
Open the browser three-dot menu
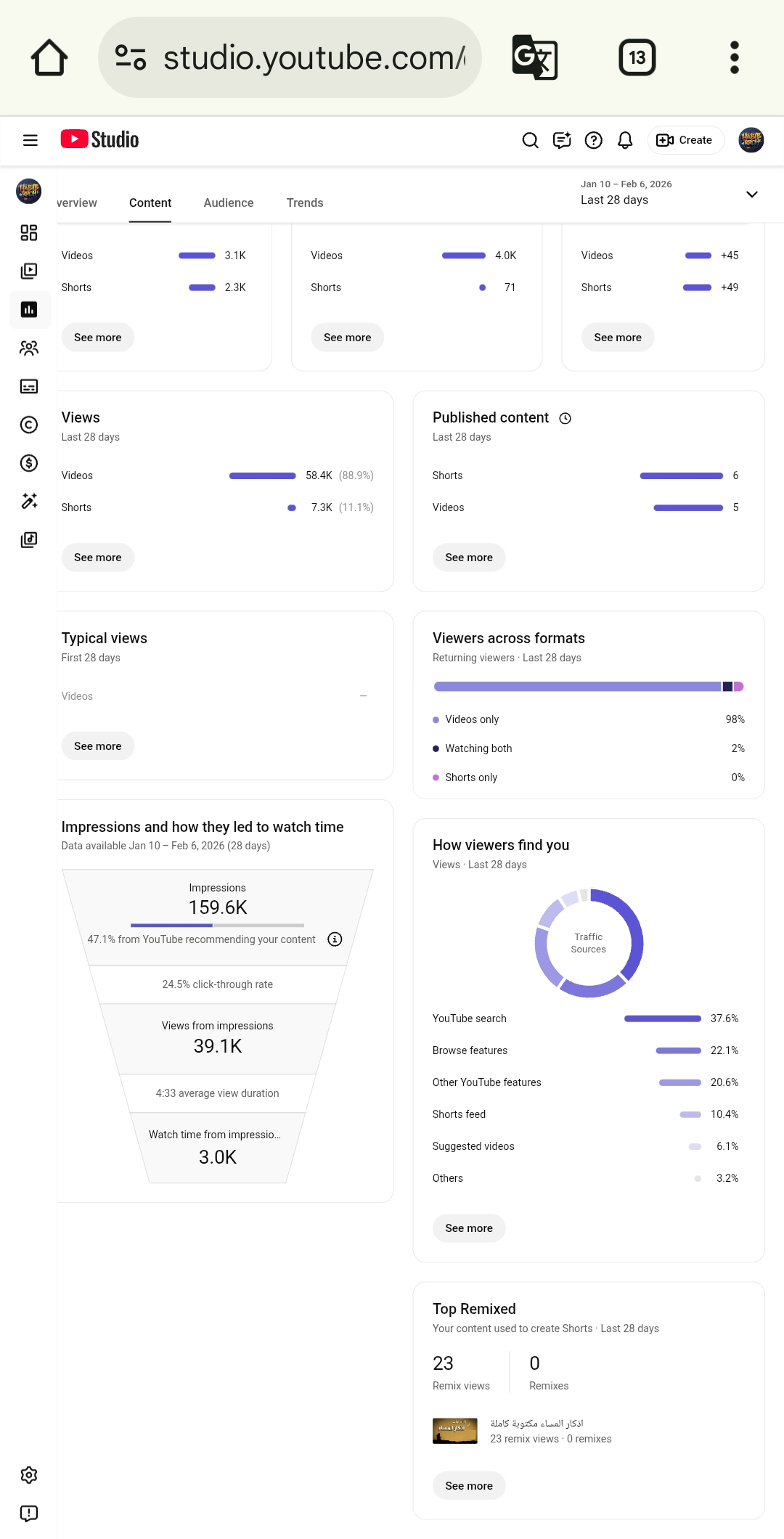tap(735, 57)
